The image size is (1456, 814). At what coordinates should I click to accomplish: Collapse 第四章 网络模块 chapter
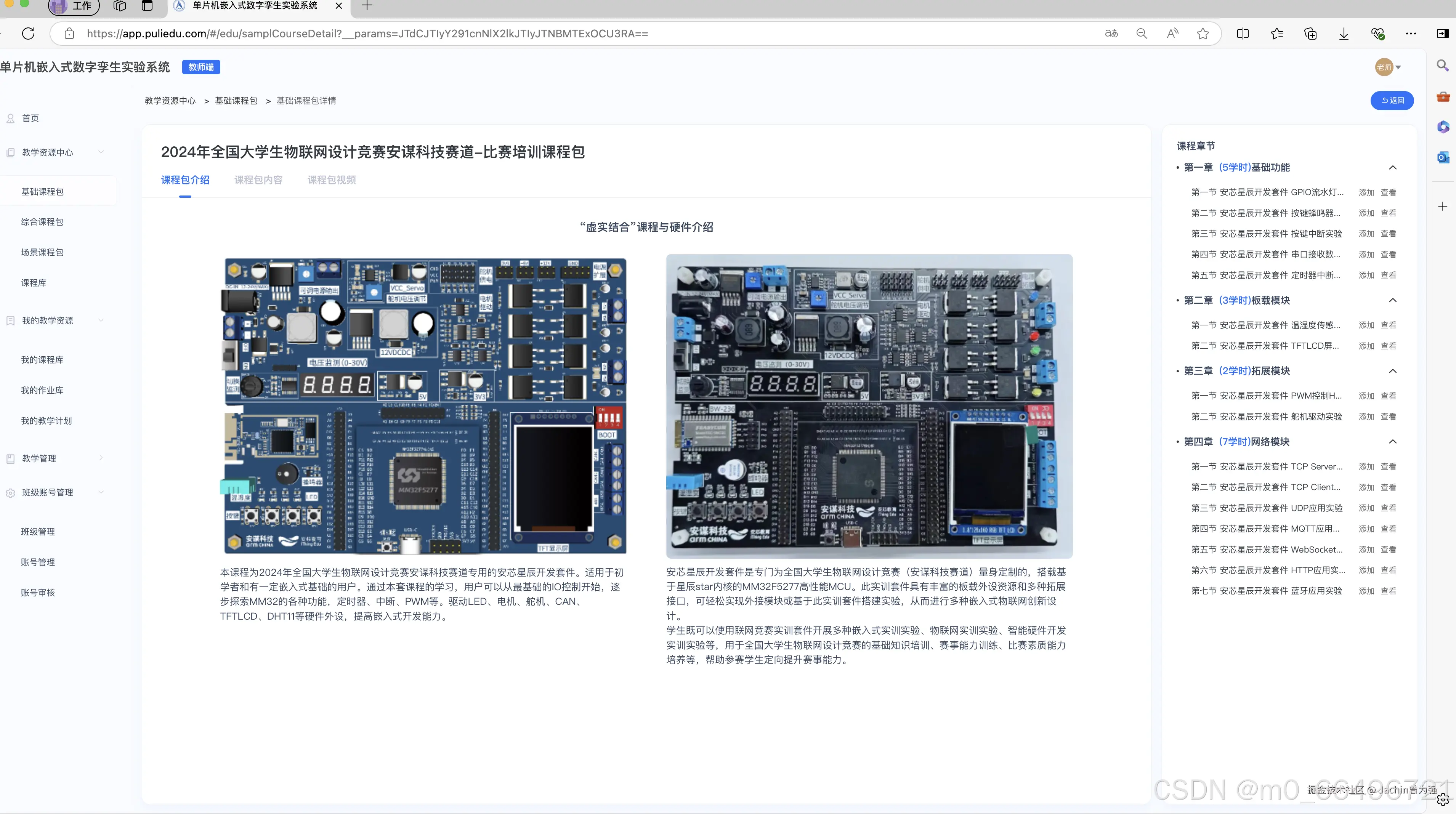pyautogui.click(x=1392, y=441)
